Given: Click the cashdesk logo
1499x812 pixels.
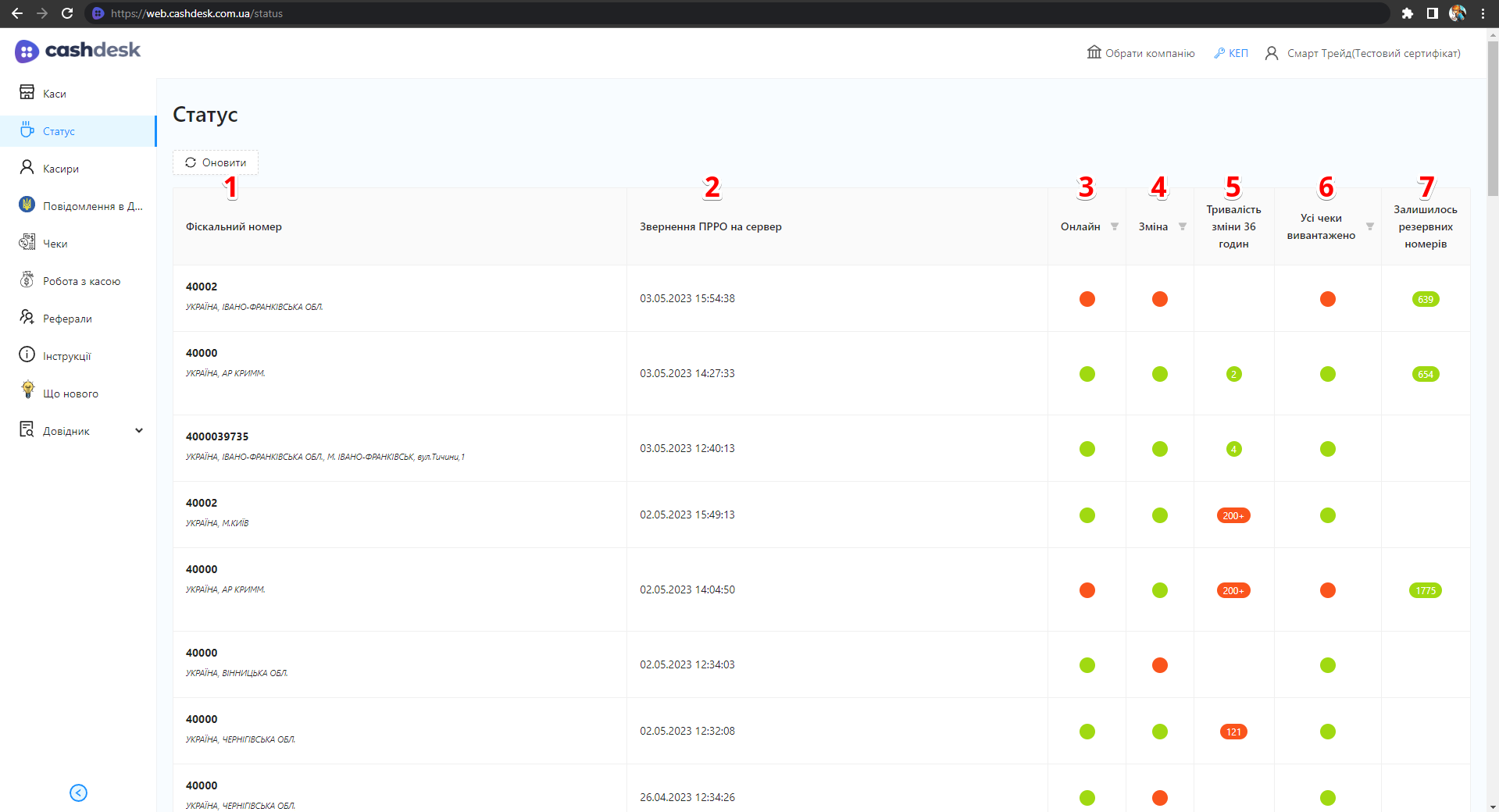Looking at the screenshot, I should pyautogui.click(x=77, y=51).
